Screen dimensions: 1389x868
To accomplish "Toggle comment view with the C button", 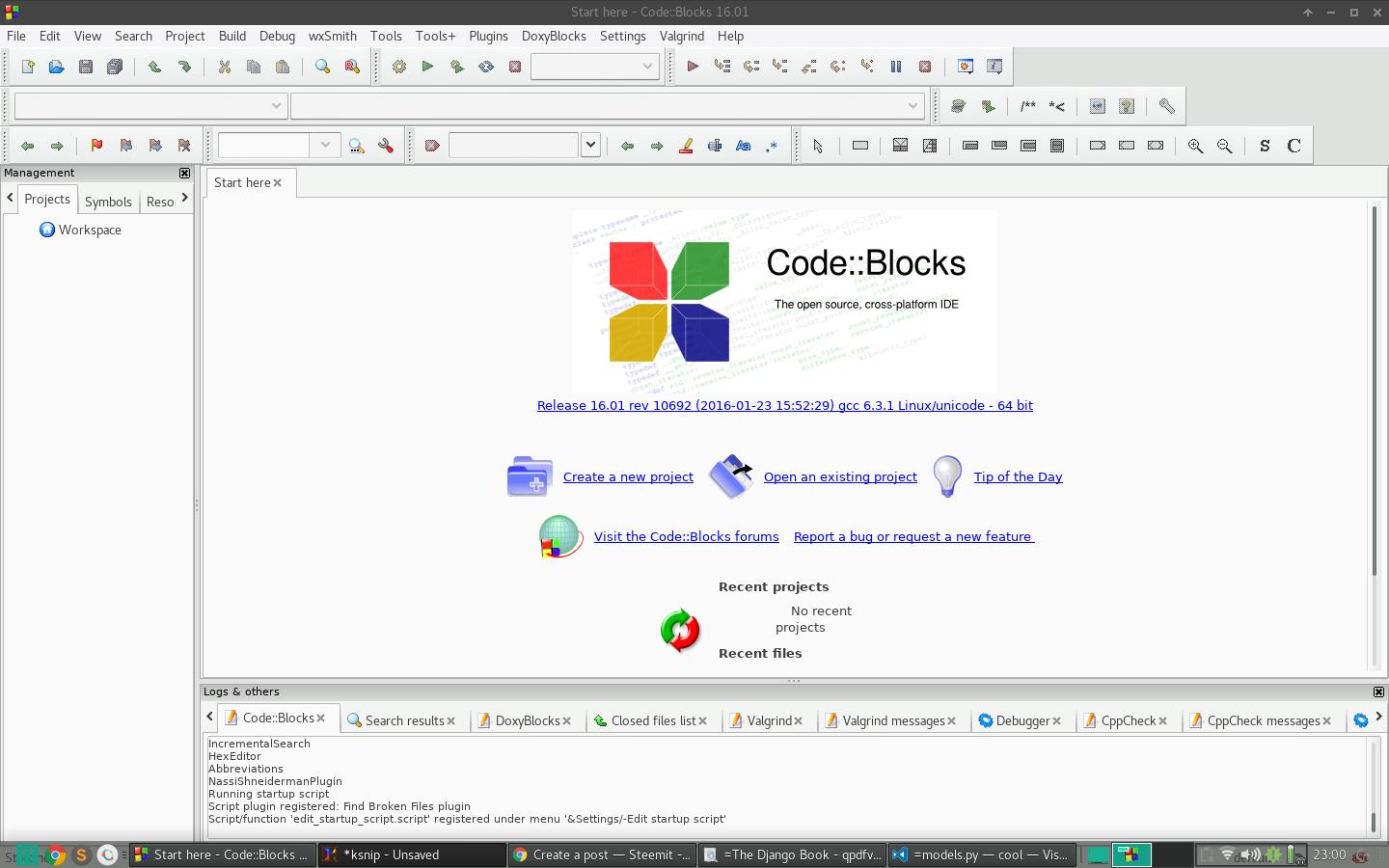I will pos(1294,146).
